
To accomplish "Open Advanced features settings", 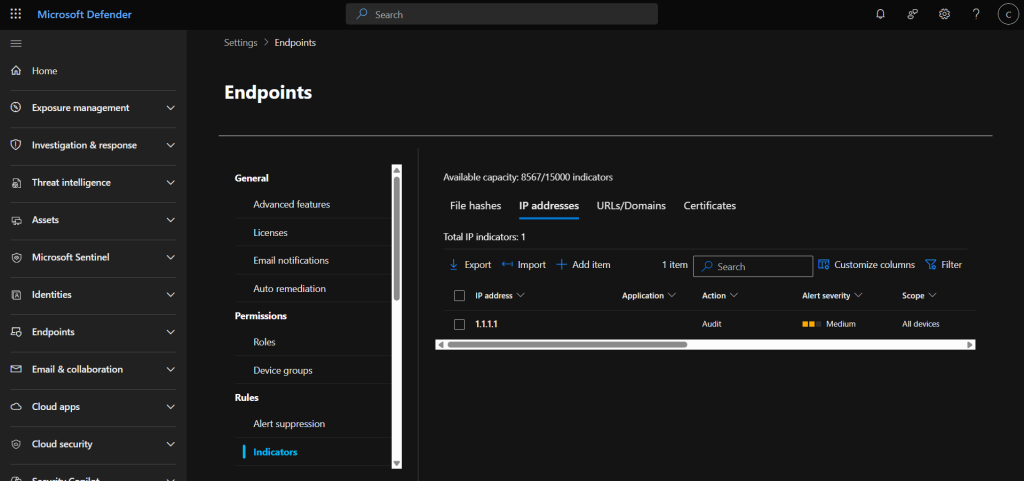I will pyautogui.click(x=292, y=204).
